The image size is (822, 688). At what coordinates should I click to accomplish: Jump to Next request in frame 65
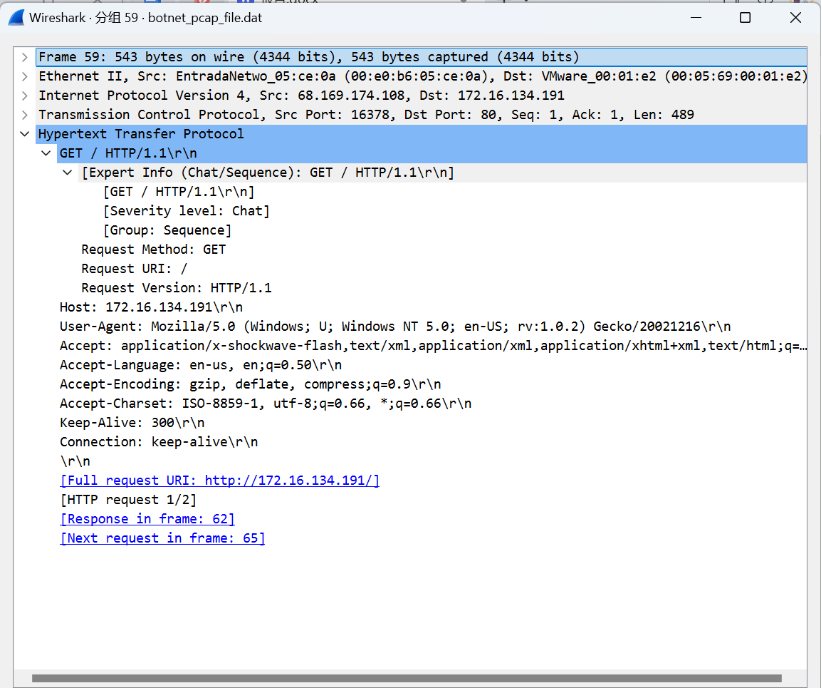point(163,538)
